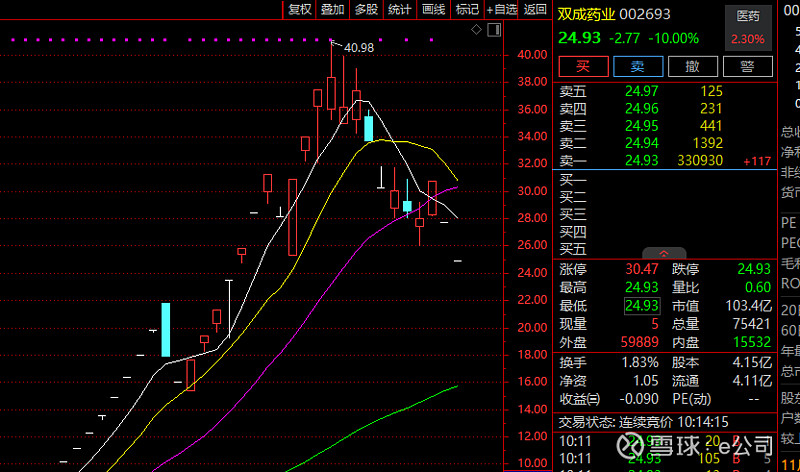
Task: Select the 叠加 overlay option
Action: pos(333,9)
